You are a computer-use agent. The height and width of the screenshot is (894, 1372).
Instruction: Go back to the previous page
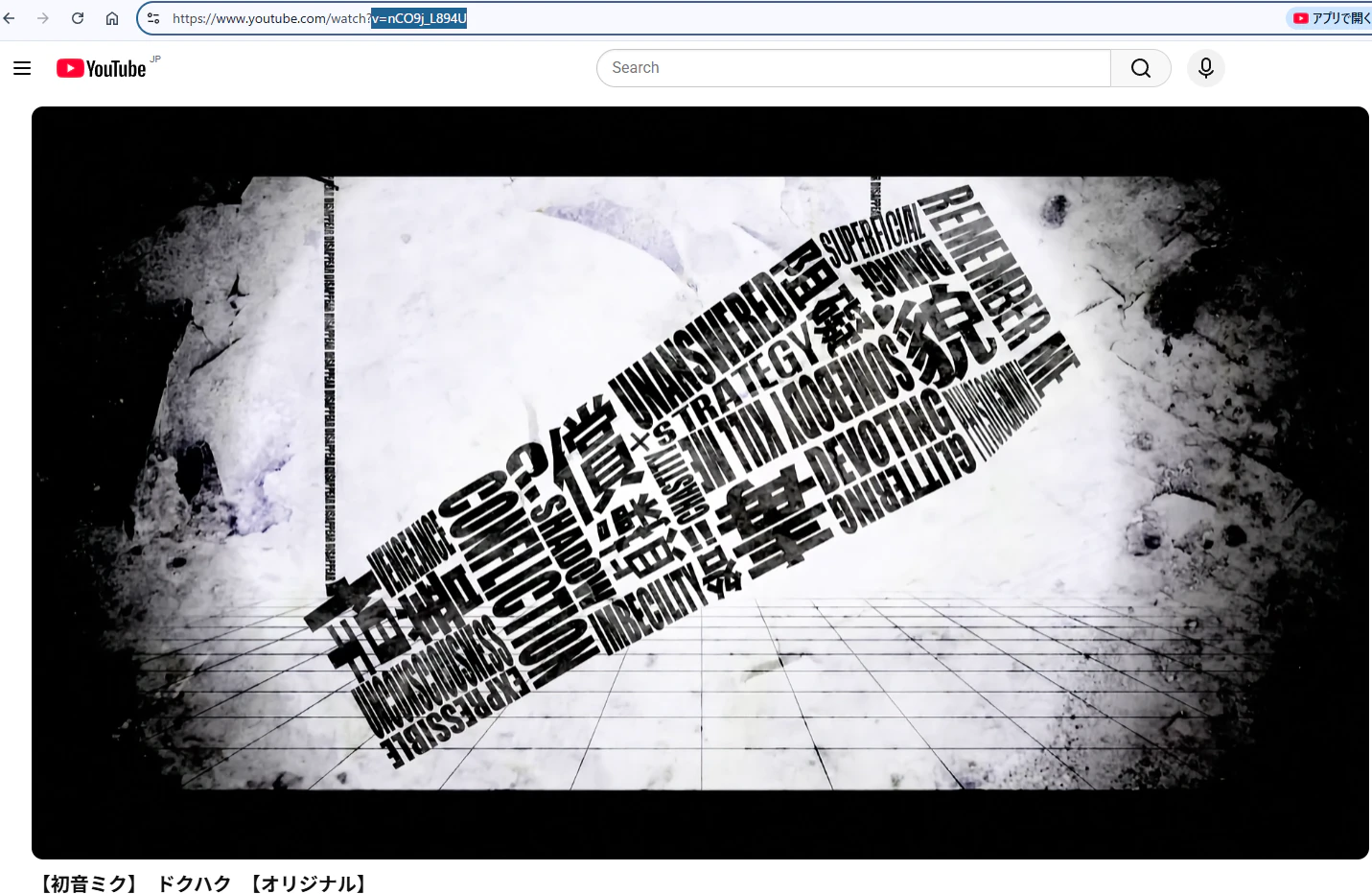coord(10,18)
